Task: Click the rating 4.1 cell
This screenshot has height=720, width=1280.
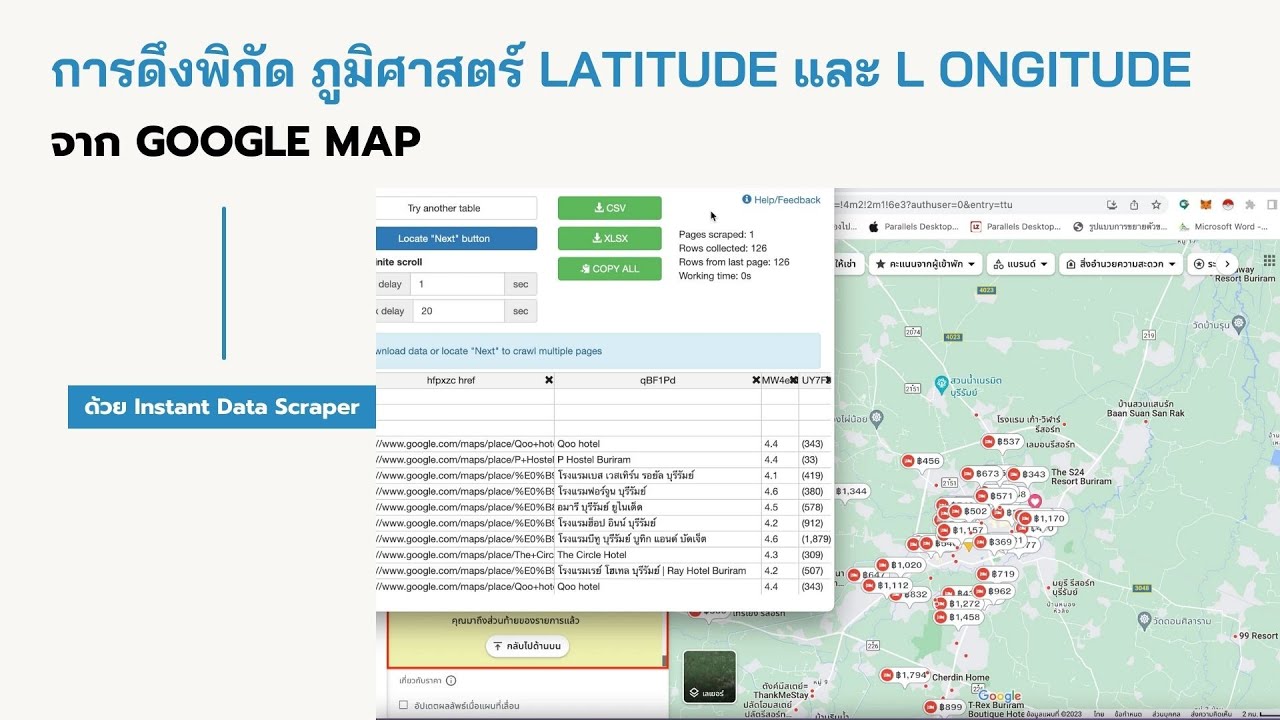Action: [780, 475]
